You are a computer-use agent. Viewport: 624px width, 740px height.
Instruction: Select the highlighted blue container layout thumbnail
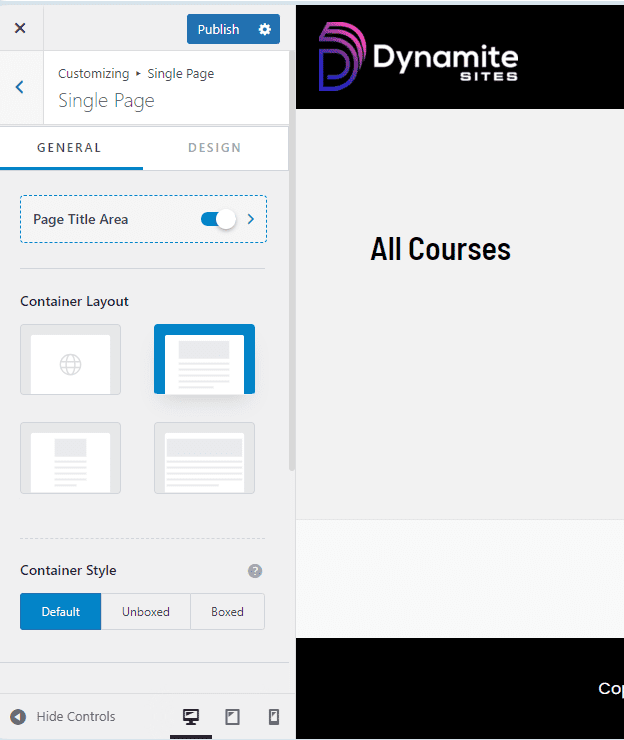[x=204, y=360]
